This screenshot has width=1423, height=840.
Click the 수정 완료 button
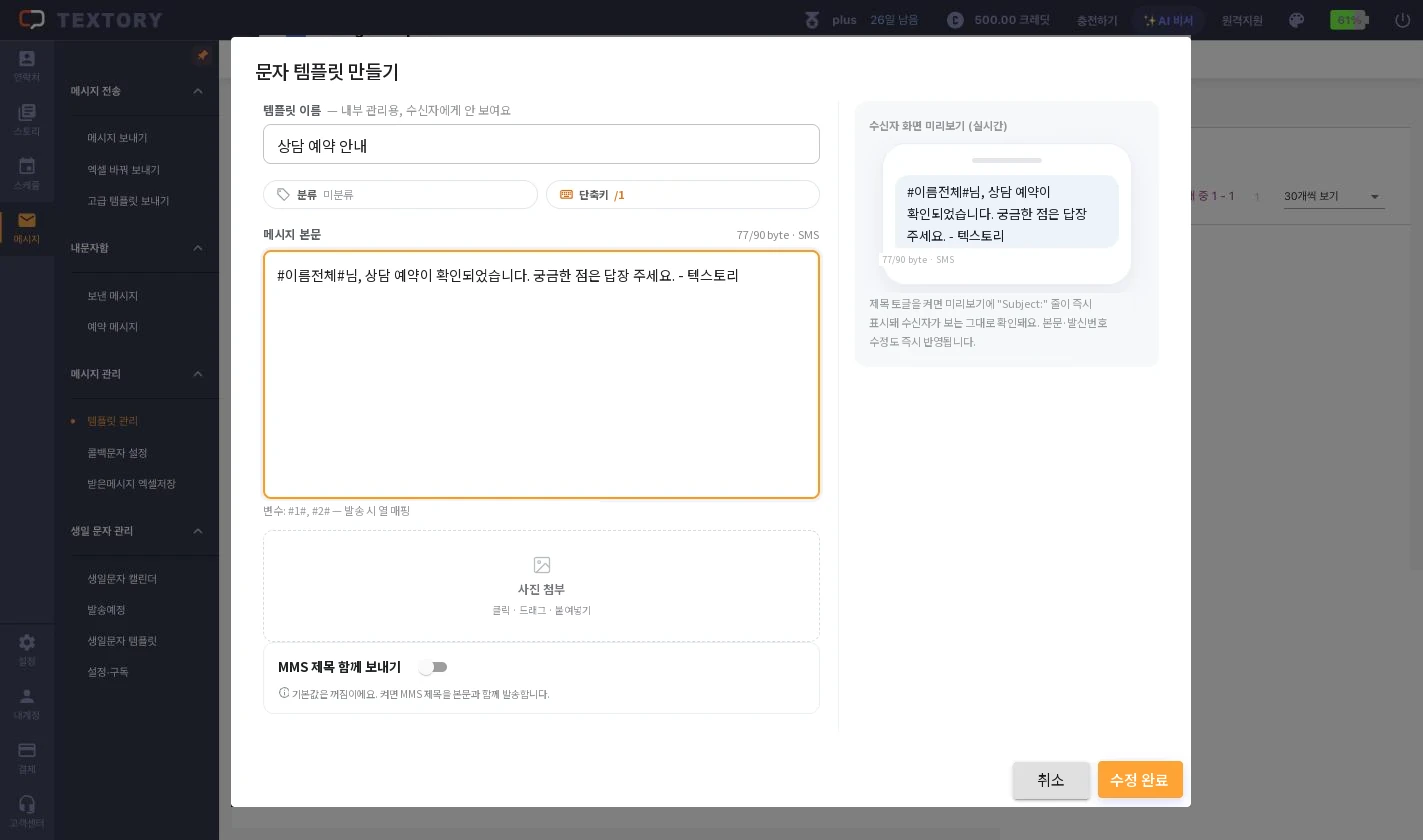tap(1140, 780)
